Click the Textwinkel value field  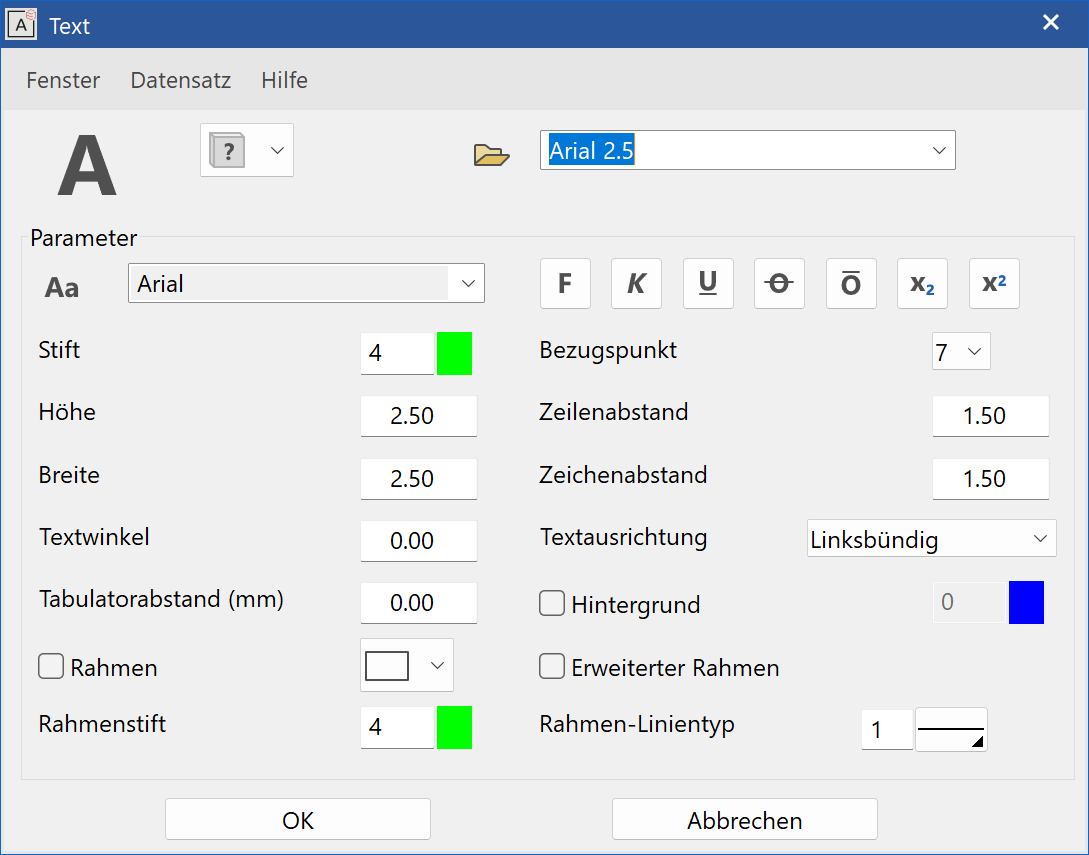pyautogui.click(x=419, y=540)
